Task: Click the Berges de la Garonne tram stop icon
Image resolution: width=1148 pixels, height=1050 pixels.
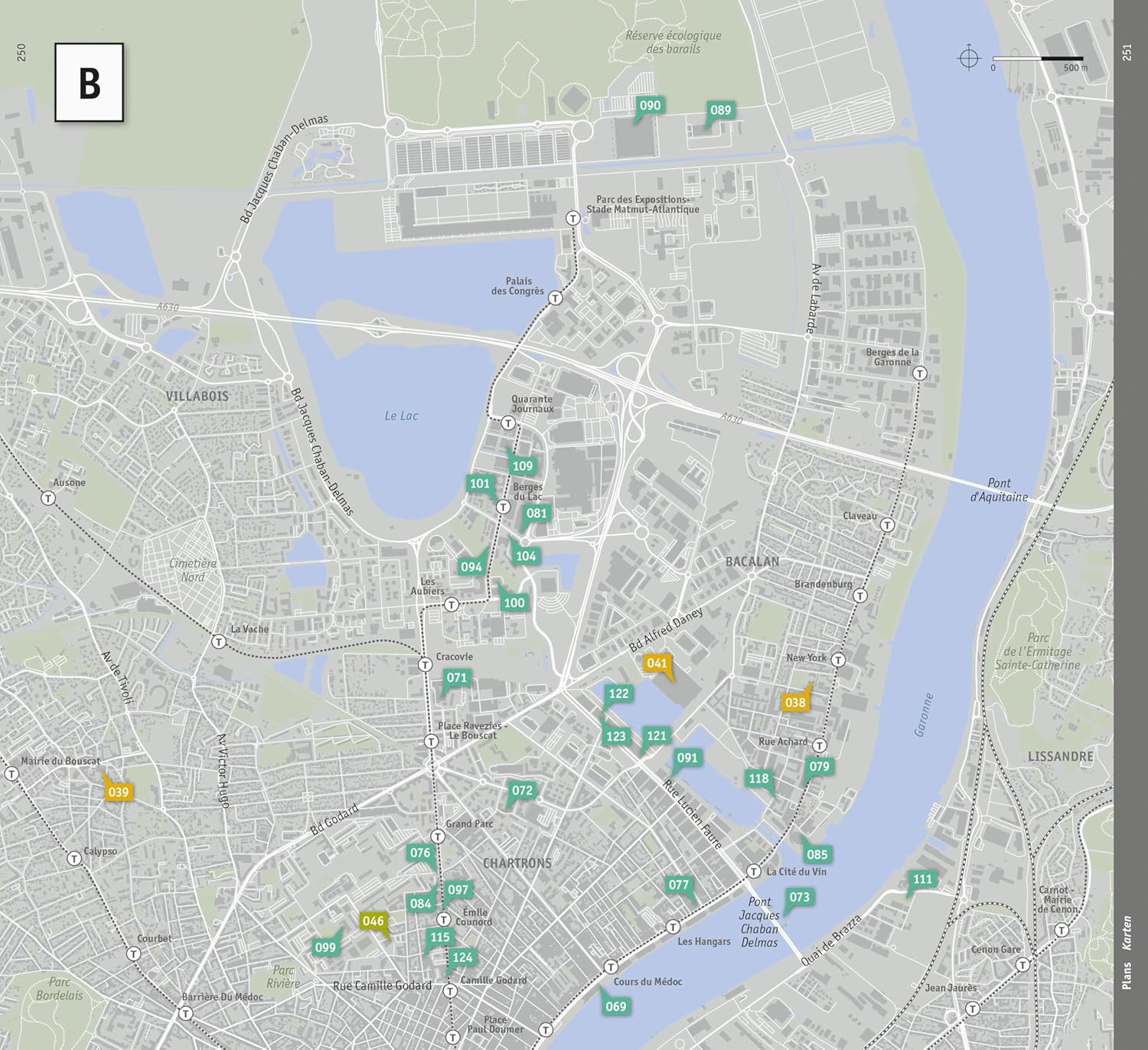Action: click(x=920, y=373)
